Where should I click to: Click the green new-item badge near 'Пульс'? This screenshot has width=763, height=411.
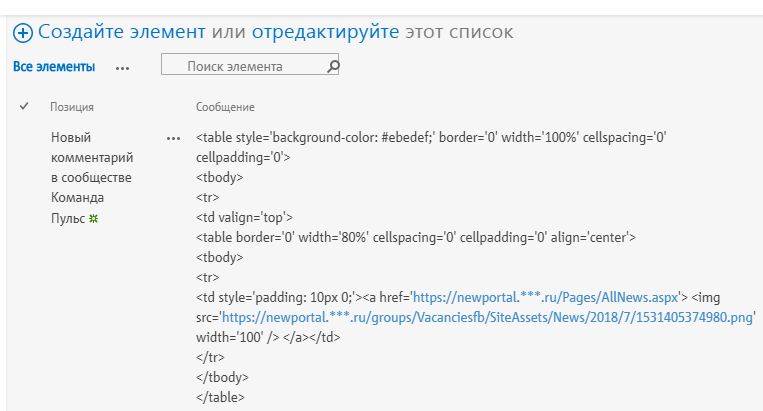94,218
